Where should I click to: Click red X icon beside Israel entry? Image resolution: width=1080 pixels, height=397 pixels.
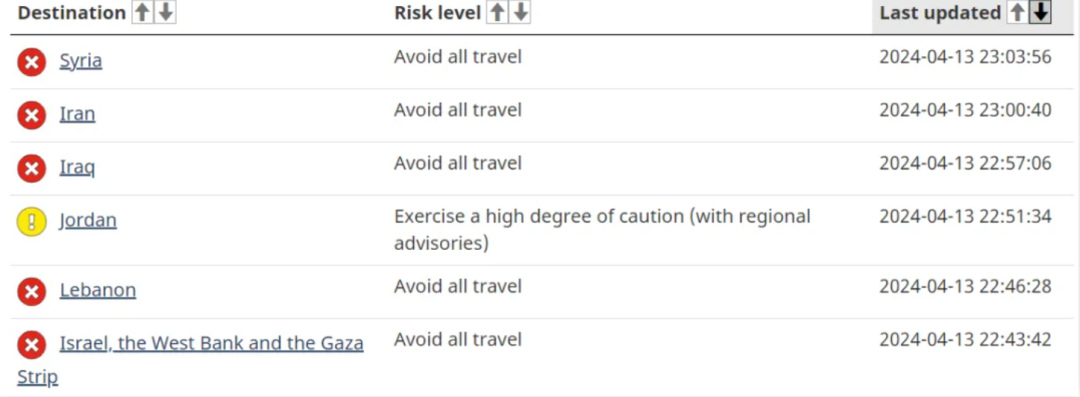coord(32,345)
